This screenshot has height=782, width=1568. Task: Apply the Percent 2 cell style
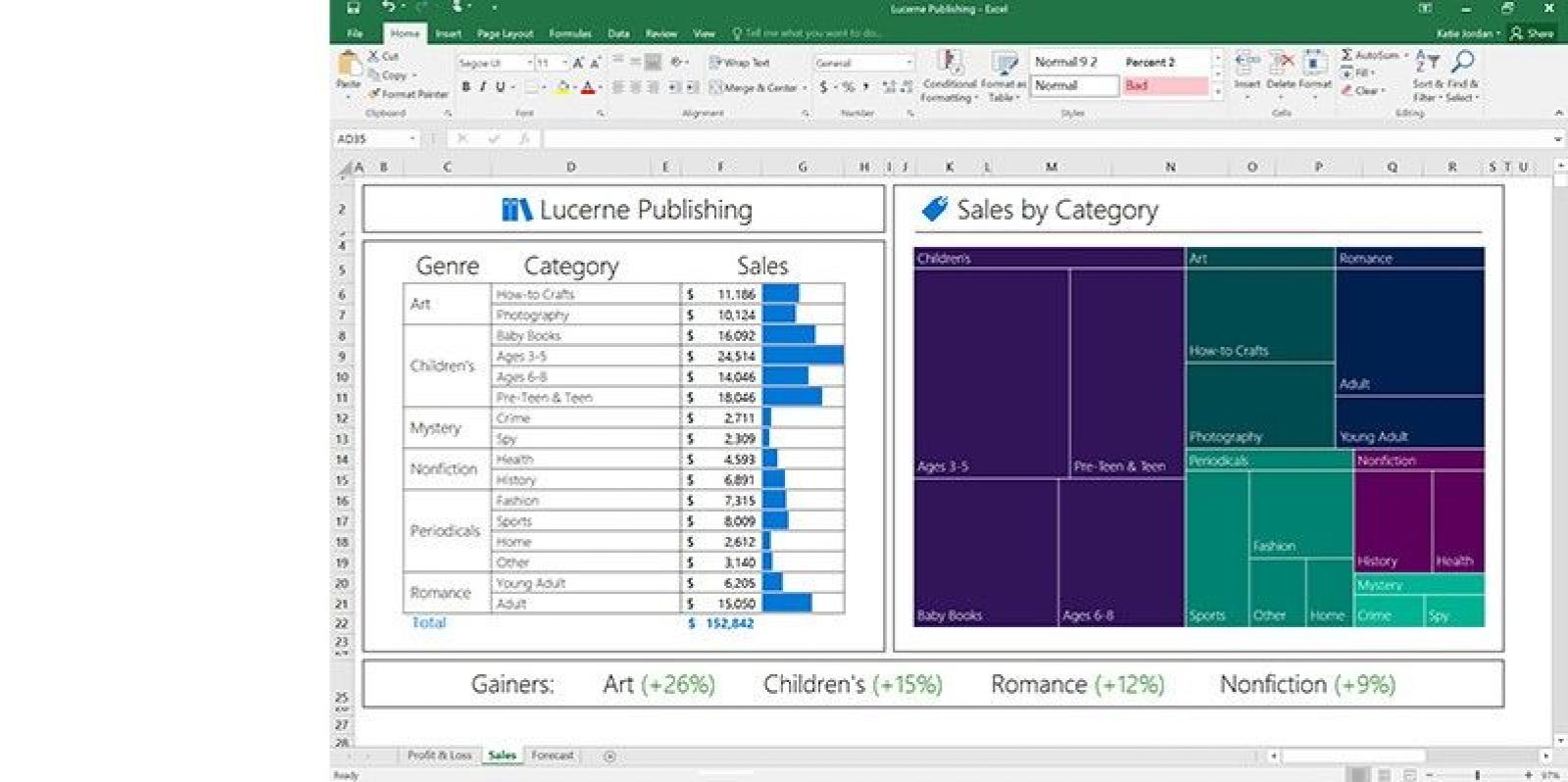point(1164,62)
